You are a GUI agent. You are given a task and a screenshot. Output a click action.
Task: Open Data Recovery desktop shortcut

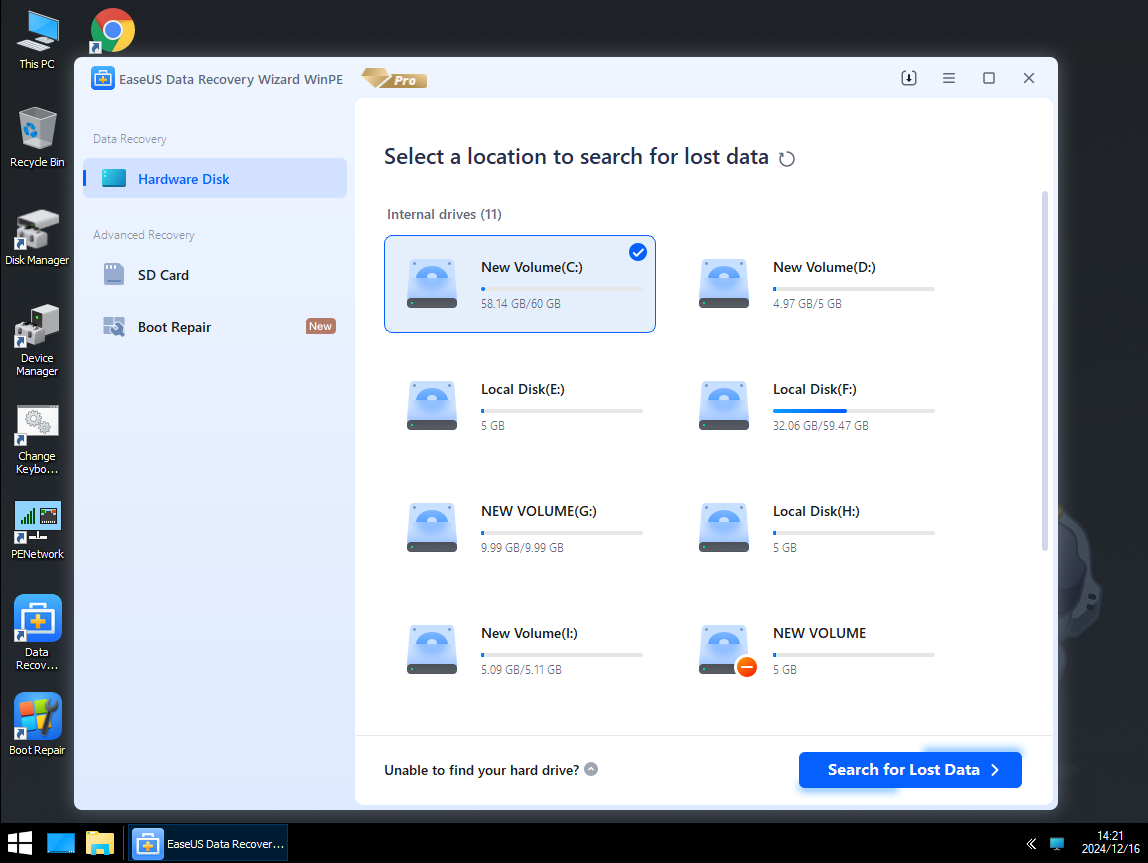pyautogui.click(x=37, y=633)
